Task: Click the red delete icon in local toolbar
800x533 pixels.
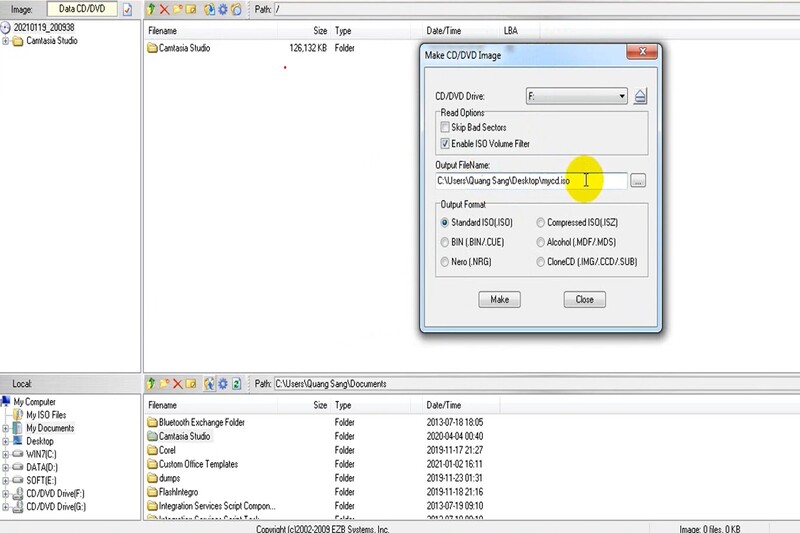Action: (178, 383)
